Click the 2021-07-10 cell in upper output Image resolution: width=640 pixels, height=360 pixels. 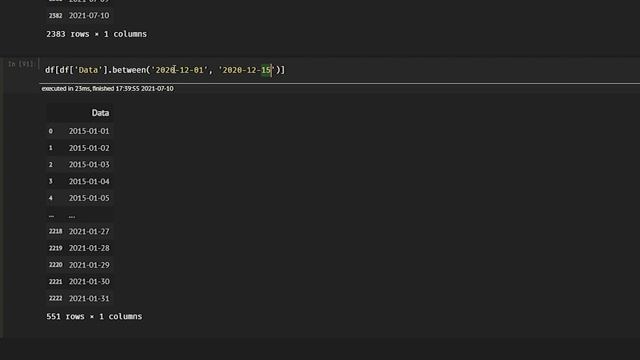click(89, 16)
